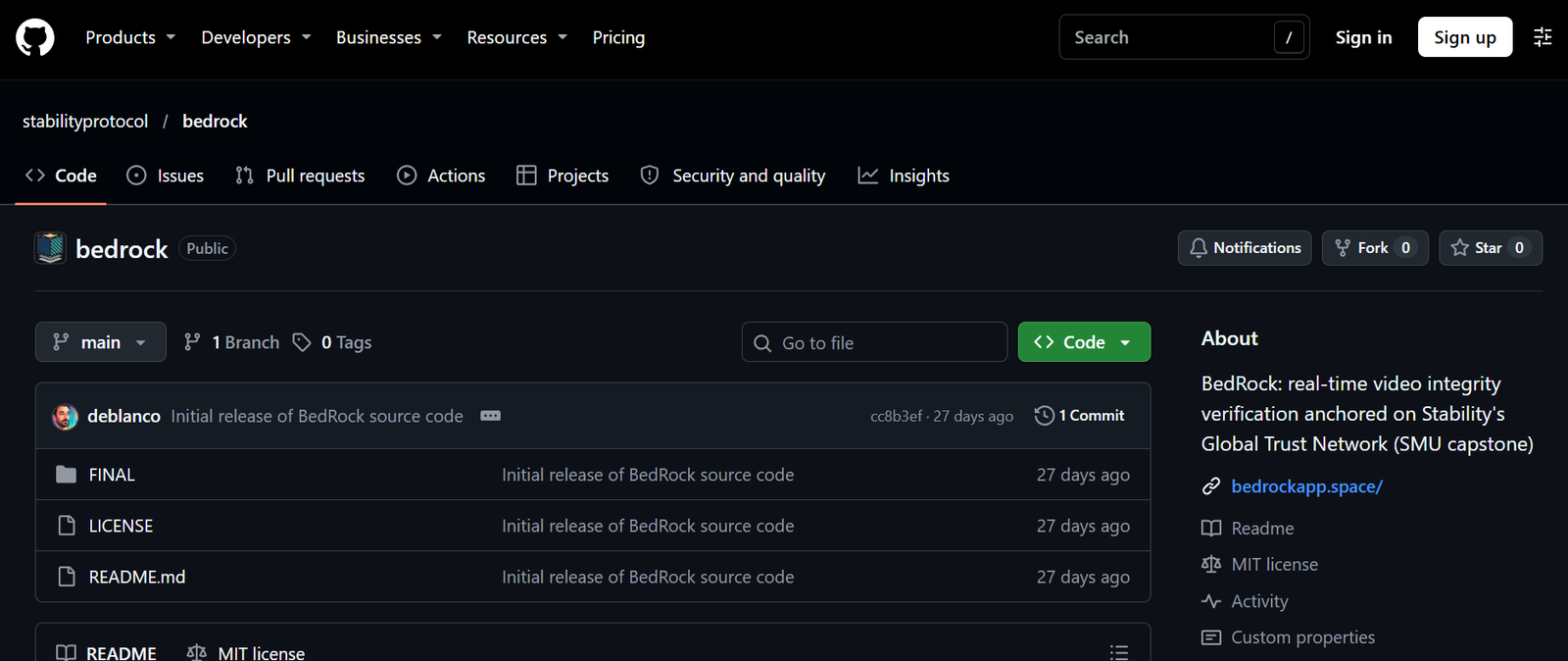Click the GitHub logo icon
1568x661 pixels.
[35, 38]
